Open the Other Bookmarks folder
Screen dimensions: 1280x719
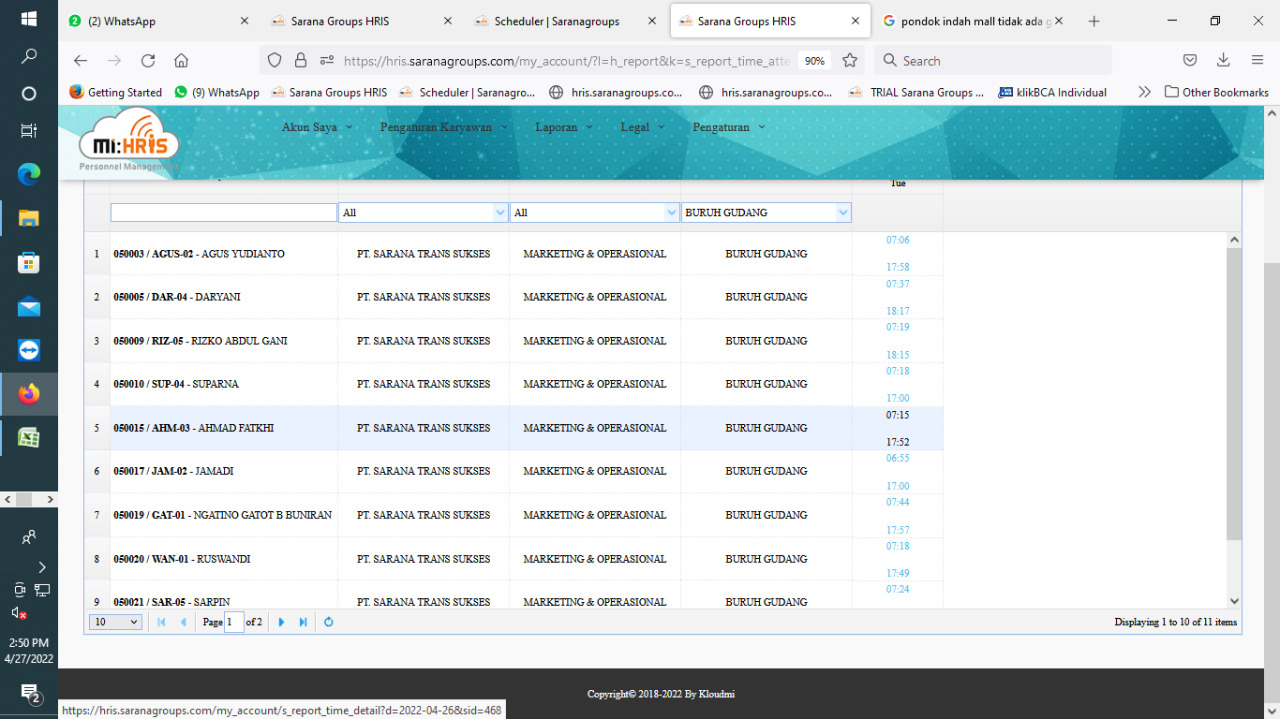(x=1216, y=92)
